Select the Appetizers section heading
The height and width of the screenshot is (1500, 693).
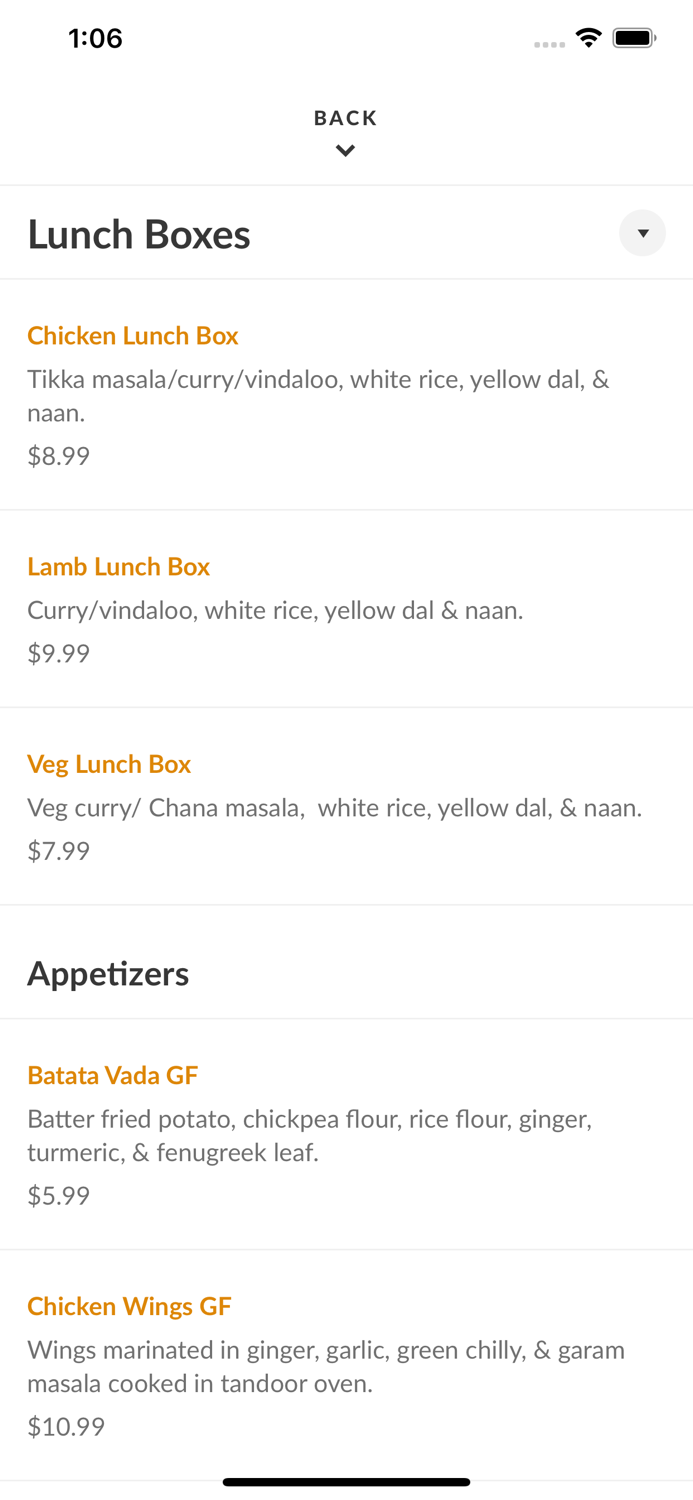[x=108, y=973]
